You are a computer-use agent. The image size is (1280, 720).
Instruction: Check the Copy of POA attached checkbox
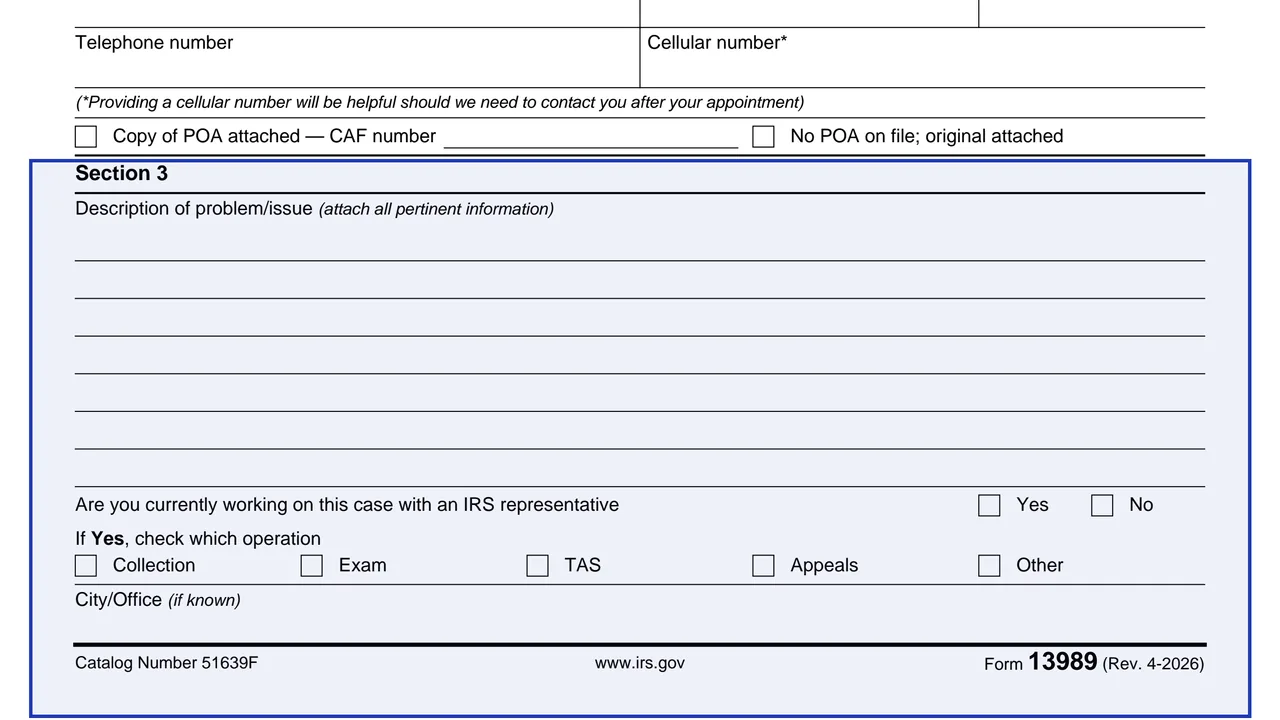86,137
